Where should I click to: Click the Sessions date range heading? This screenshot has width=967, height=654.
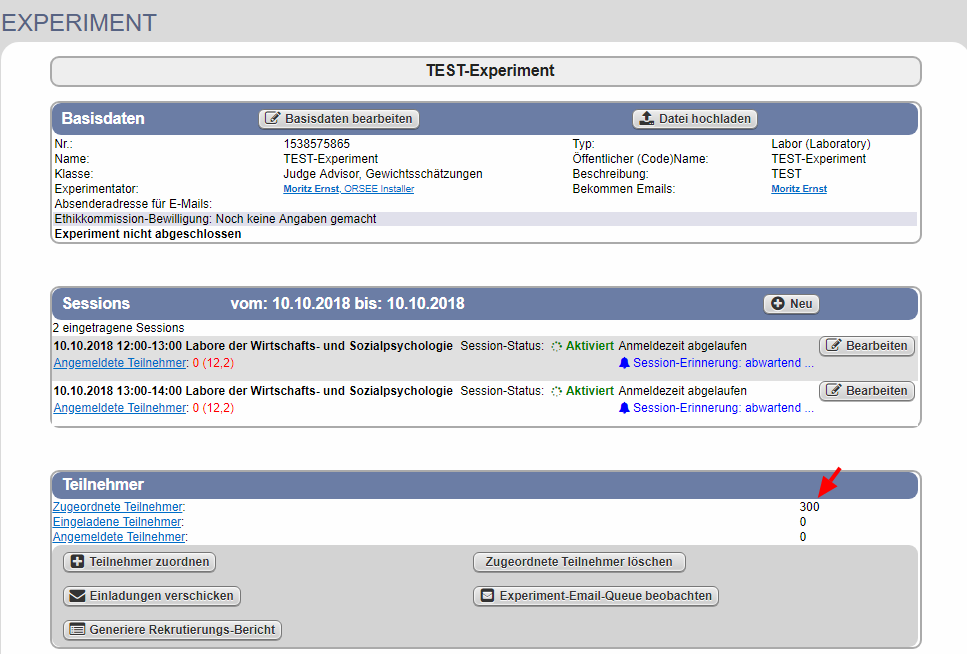pos(347,304)
